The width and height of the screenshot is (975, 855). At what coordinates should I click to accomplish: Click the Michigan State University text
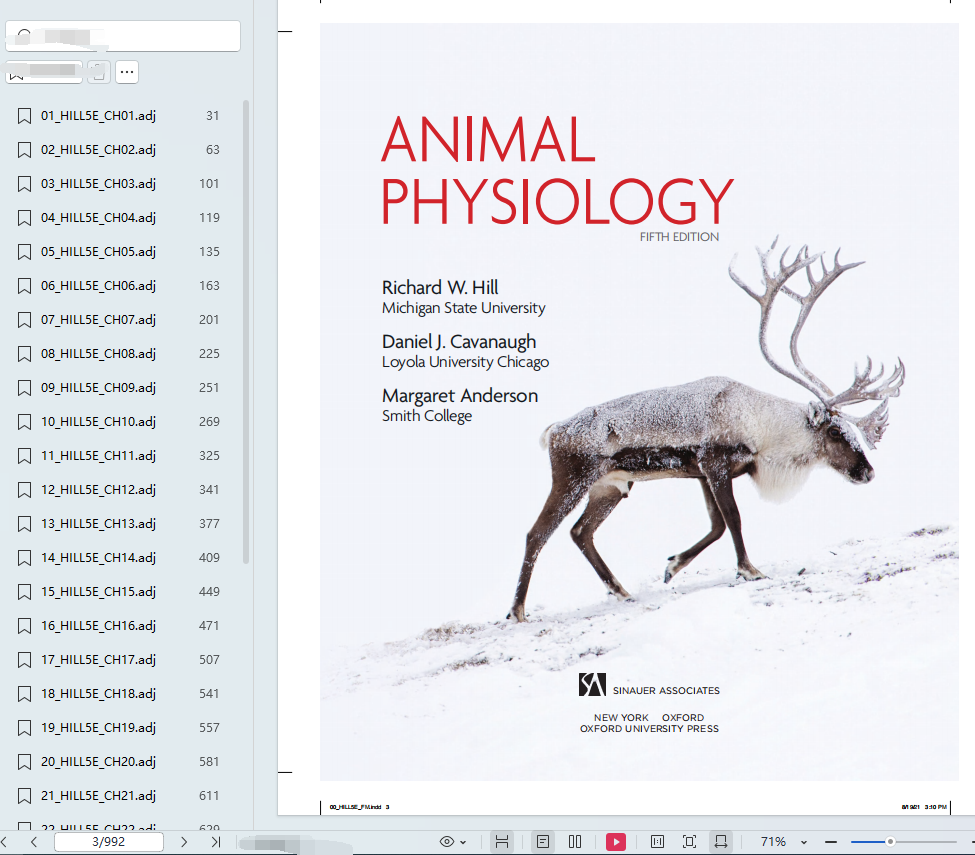pyautogui.click(x=464, y=308)
